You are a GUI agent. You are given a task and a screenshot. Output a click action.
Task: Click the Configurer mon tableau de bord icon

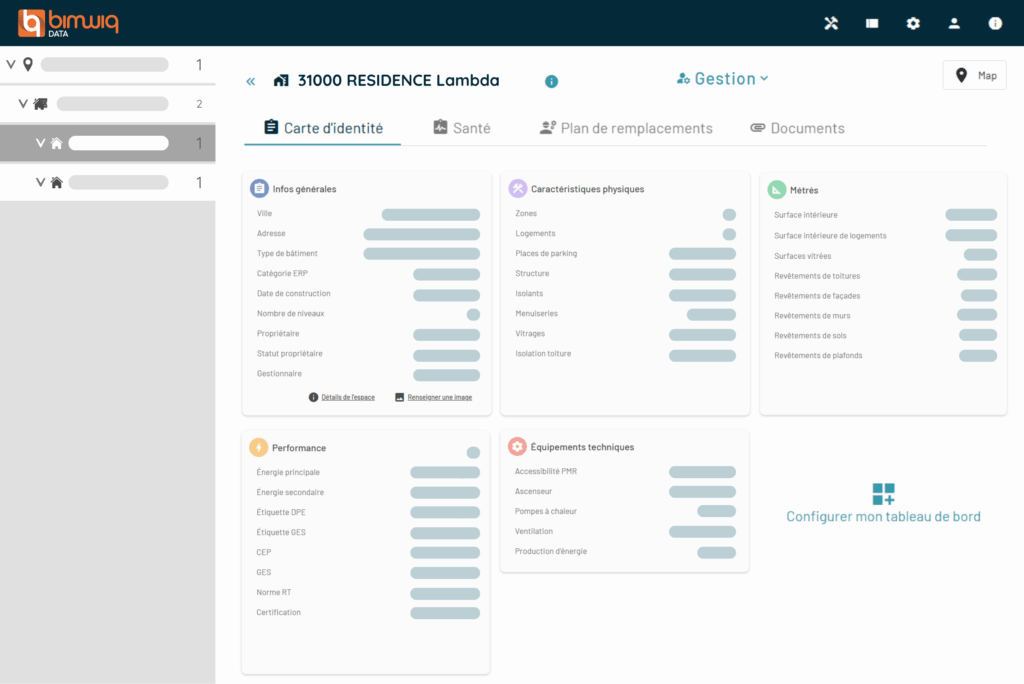[883, 494]
